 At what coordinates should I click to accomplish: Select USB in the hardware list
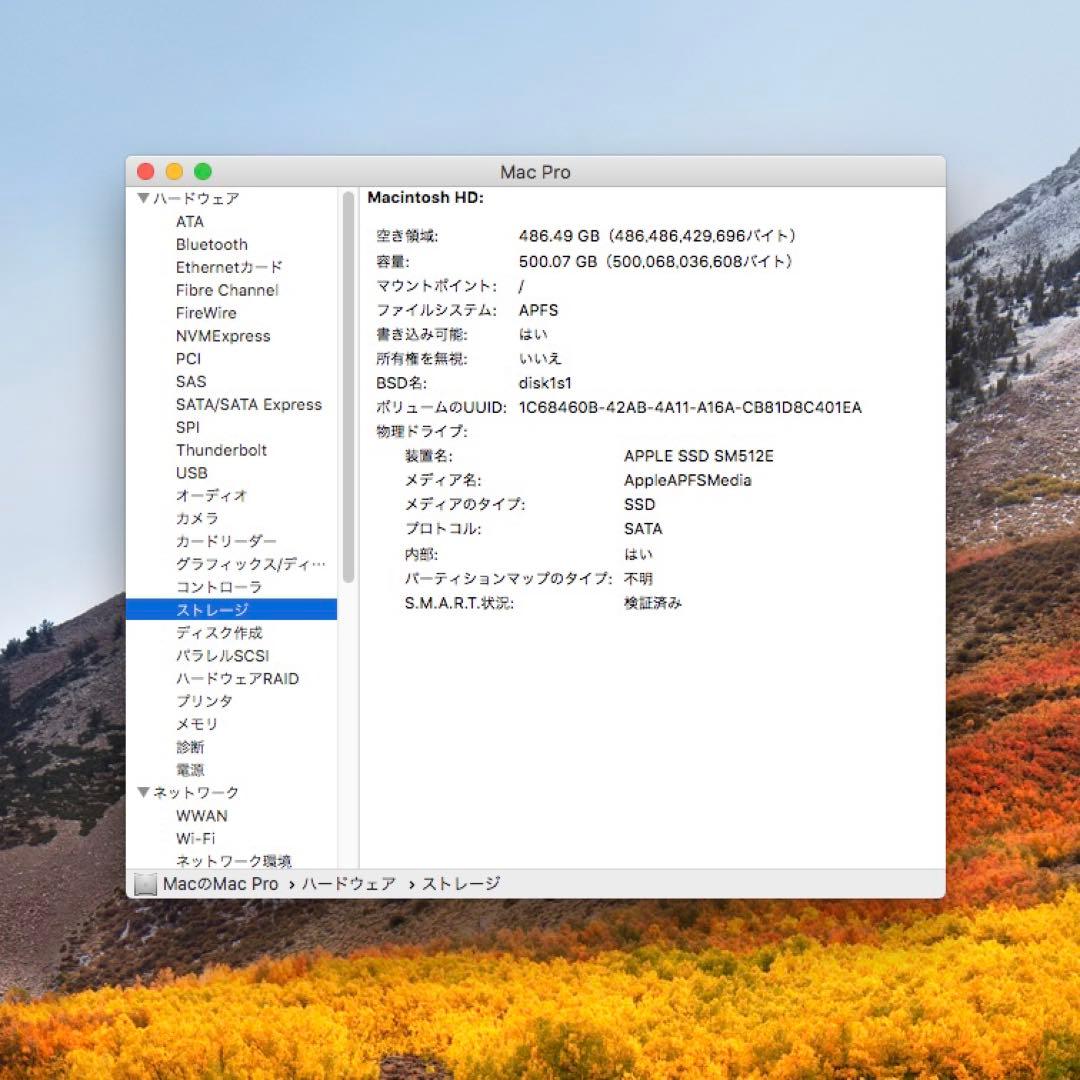pos(191,472)
